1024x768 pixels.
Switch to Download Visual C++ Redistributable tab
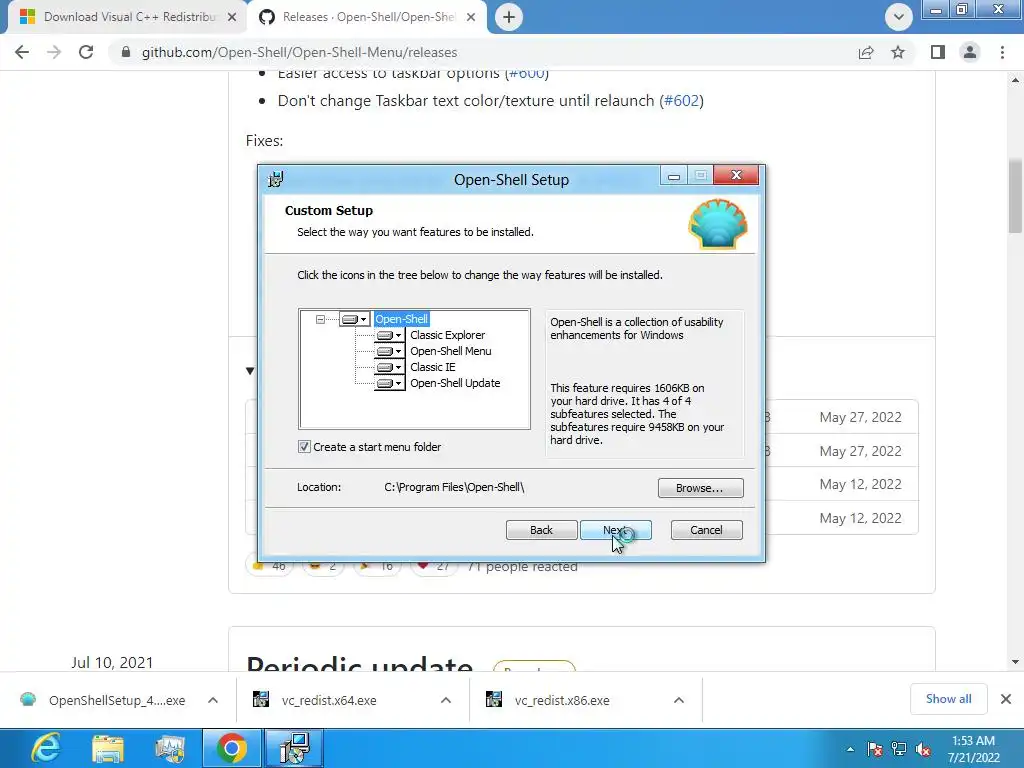[129, 17]
